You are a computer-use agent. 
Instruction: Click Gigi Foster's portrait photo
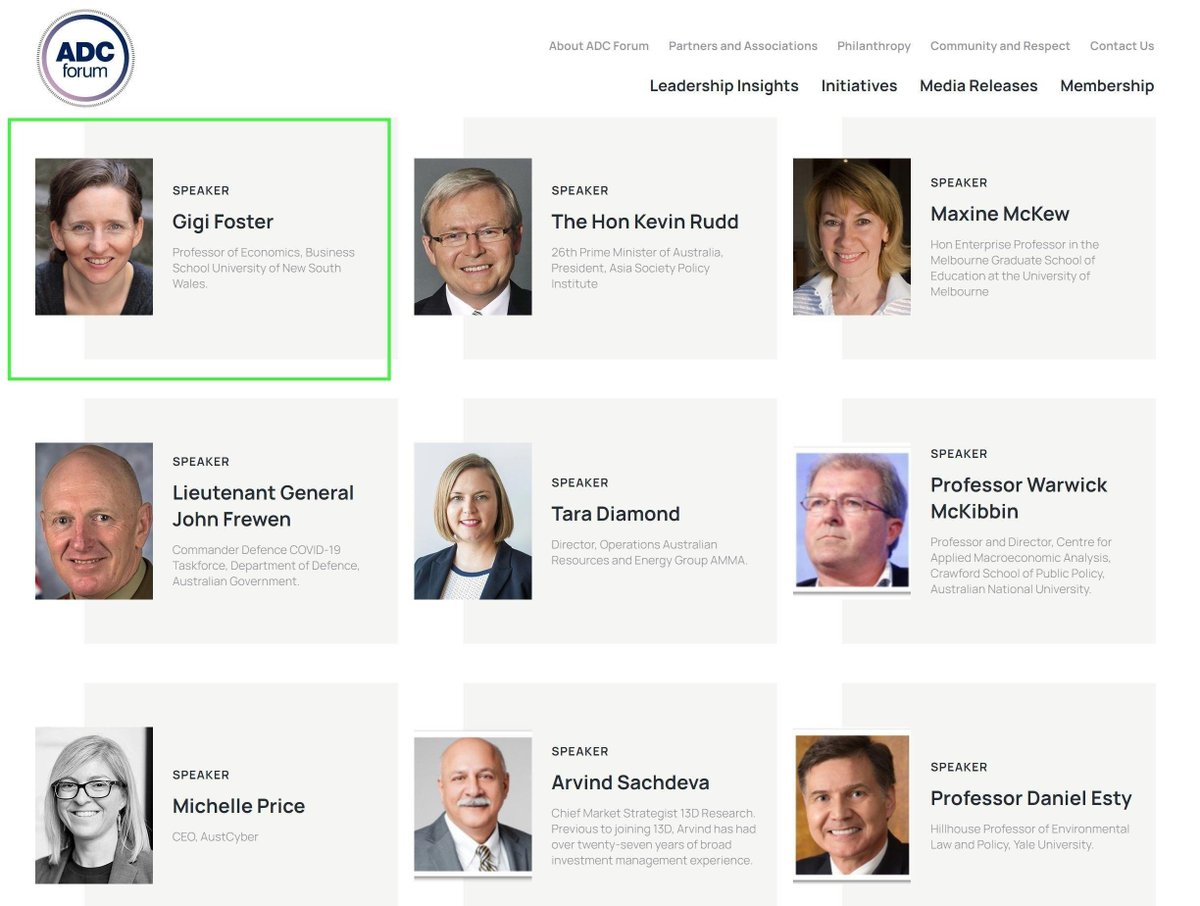coord(94,237)
